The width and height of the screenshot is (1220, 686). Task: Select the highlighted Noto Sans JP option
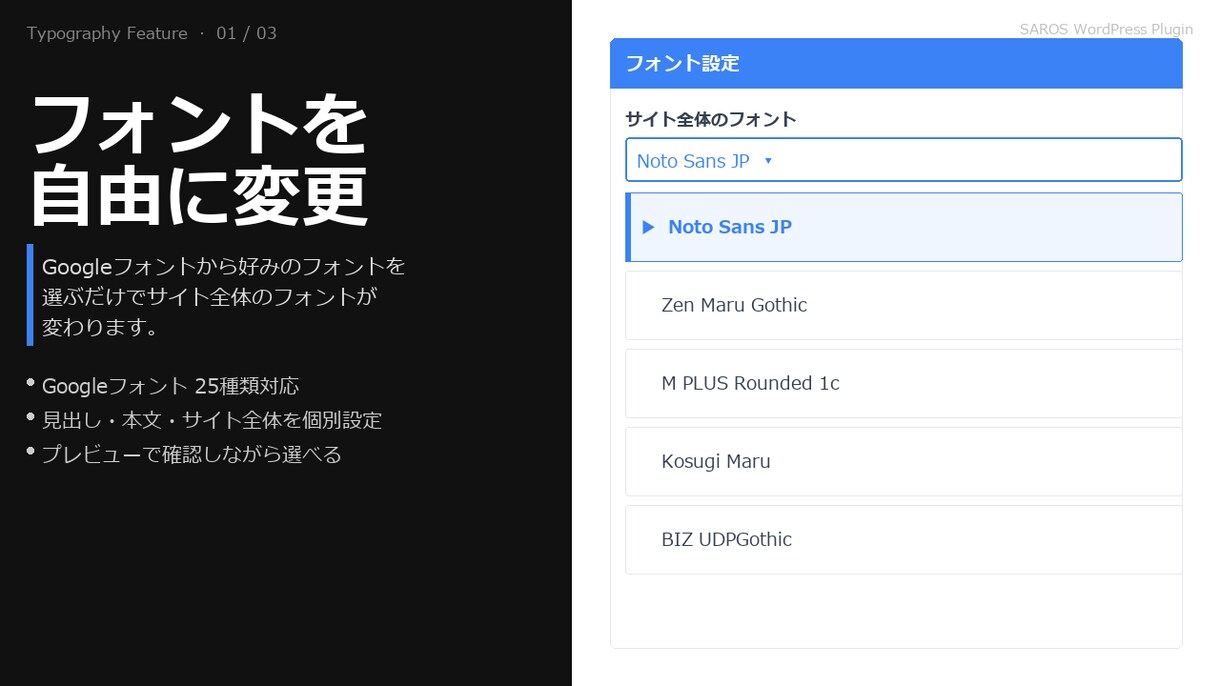904,227
